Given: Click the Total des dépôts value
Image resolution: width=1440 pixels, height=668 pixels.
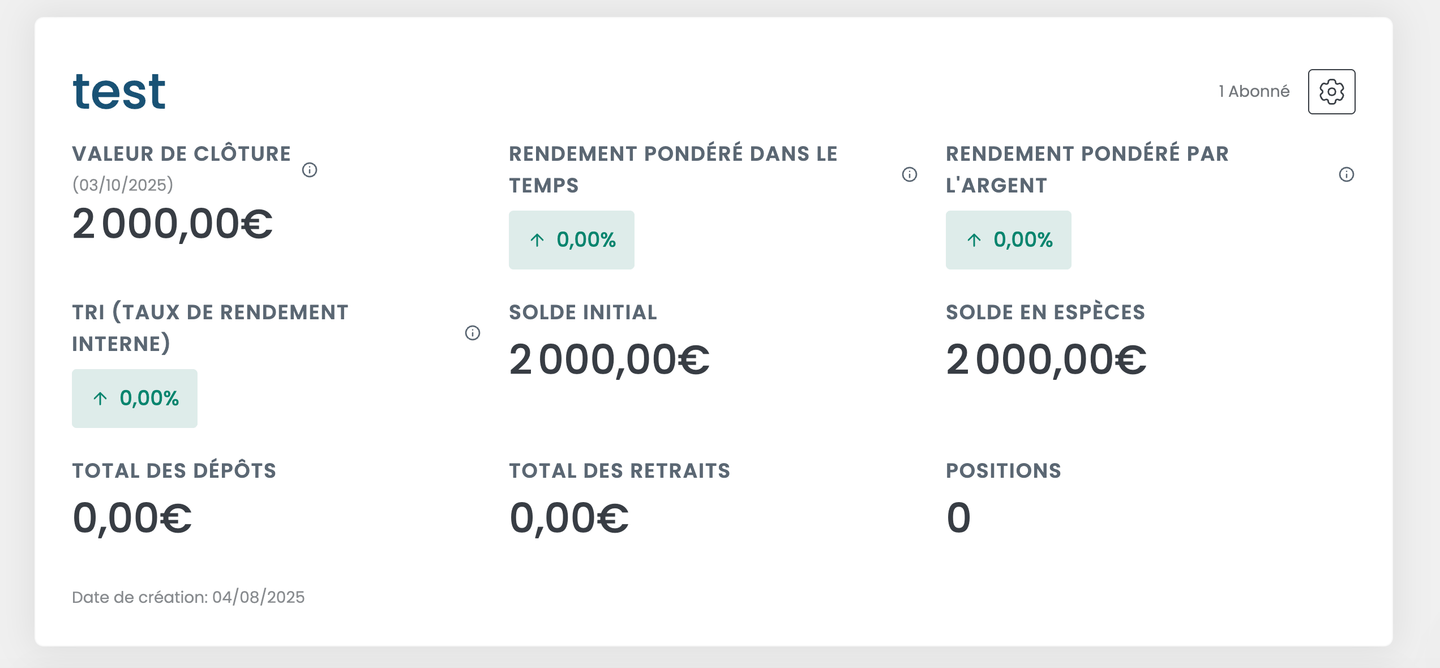Looking at the screenshot, I should click(x=132, y=518).
